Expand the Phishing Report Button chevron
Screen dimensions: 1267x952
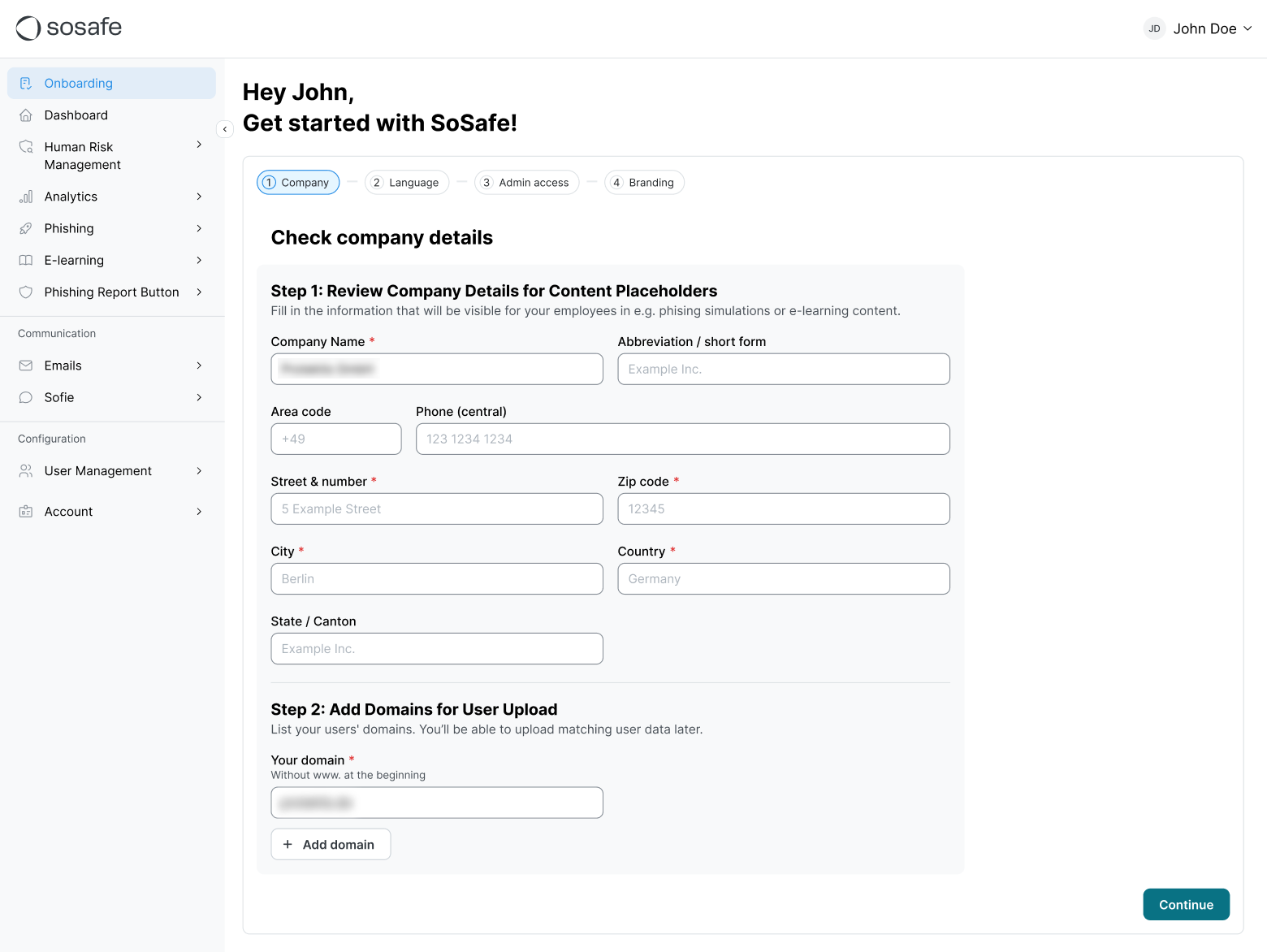[x=199, y=292]
